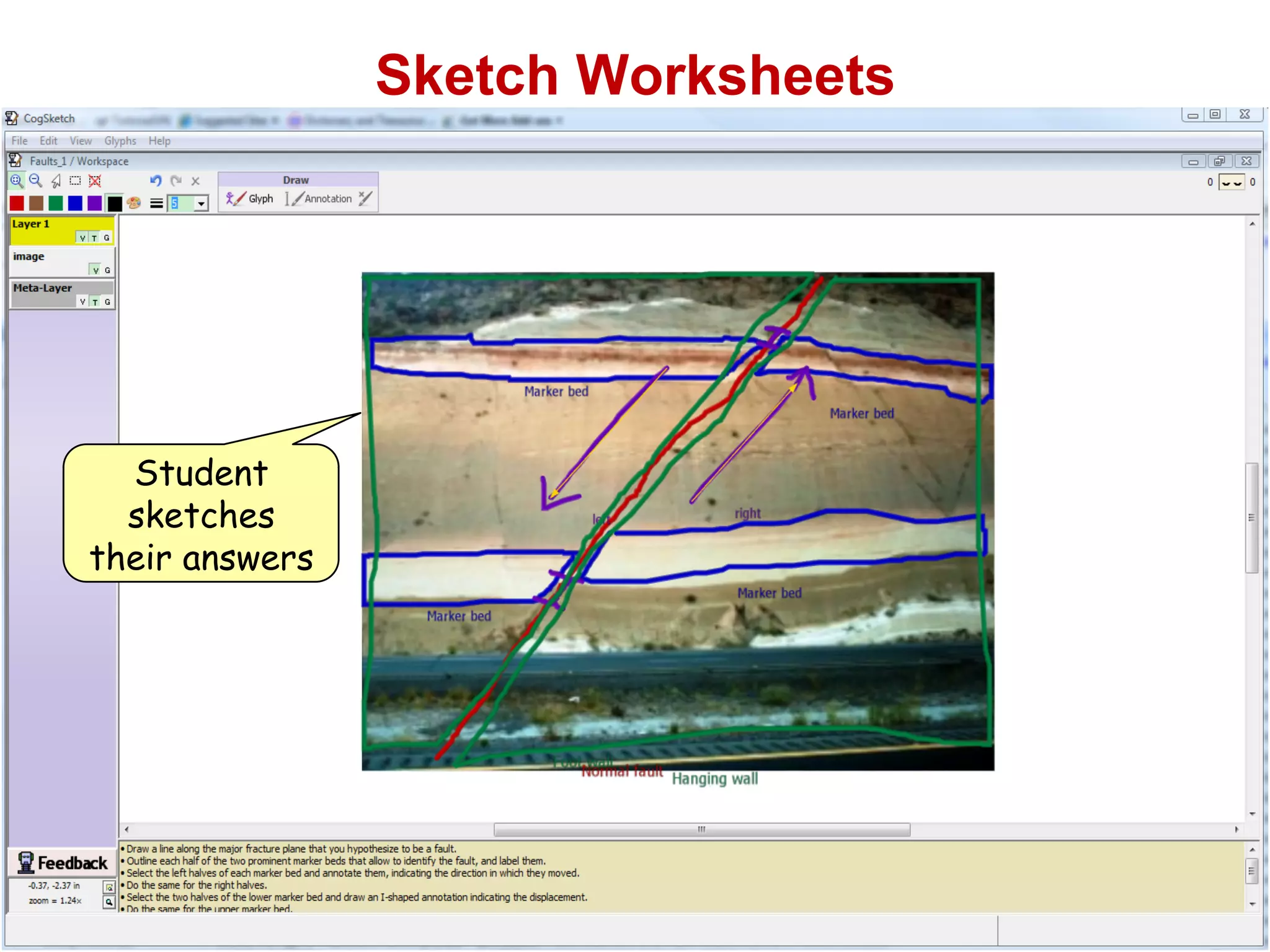The image size is (1270, 952).
Task: Click the line thickness icon
Action: click(156, 203)
